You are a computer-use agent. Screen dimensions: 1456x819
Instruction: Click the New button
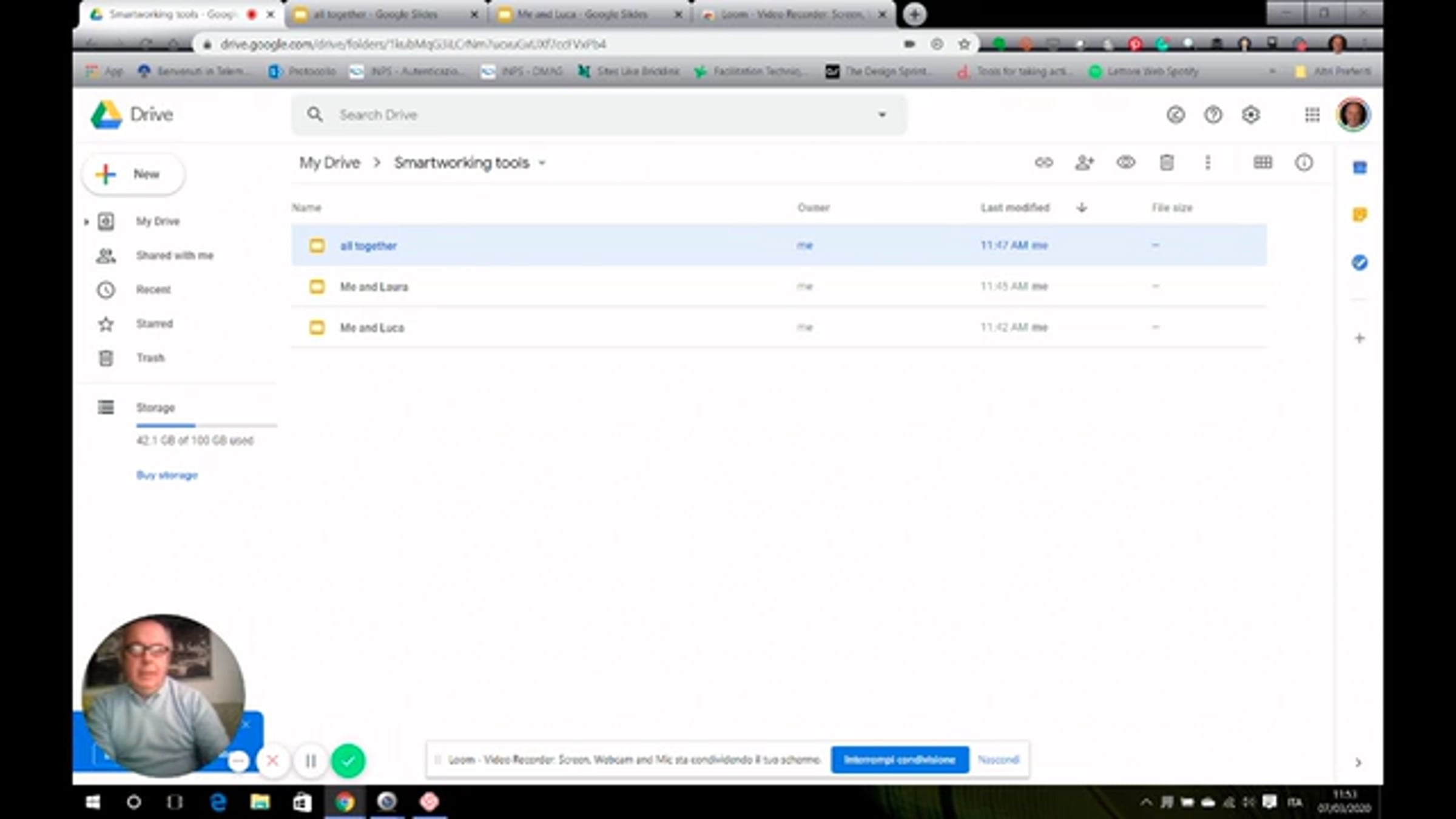pyautogui.click(x=133, y=175)
